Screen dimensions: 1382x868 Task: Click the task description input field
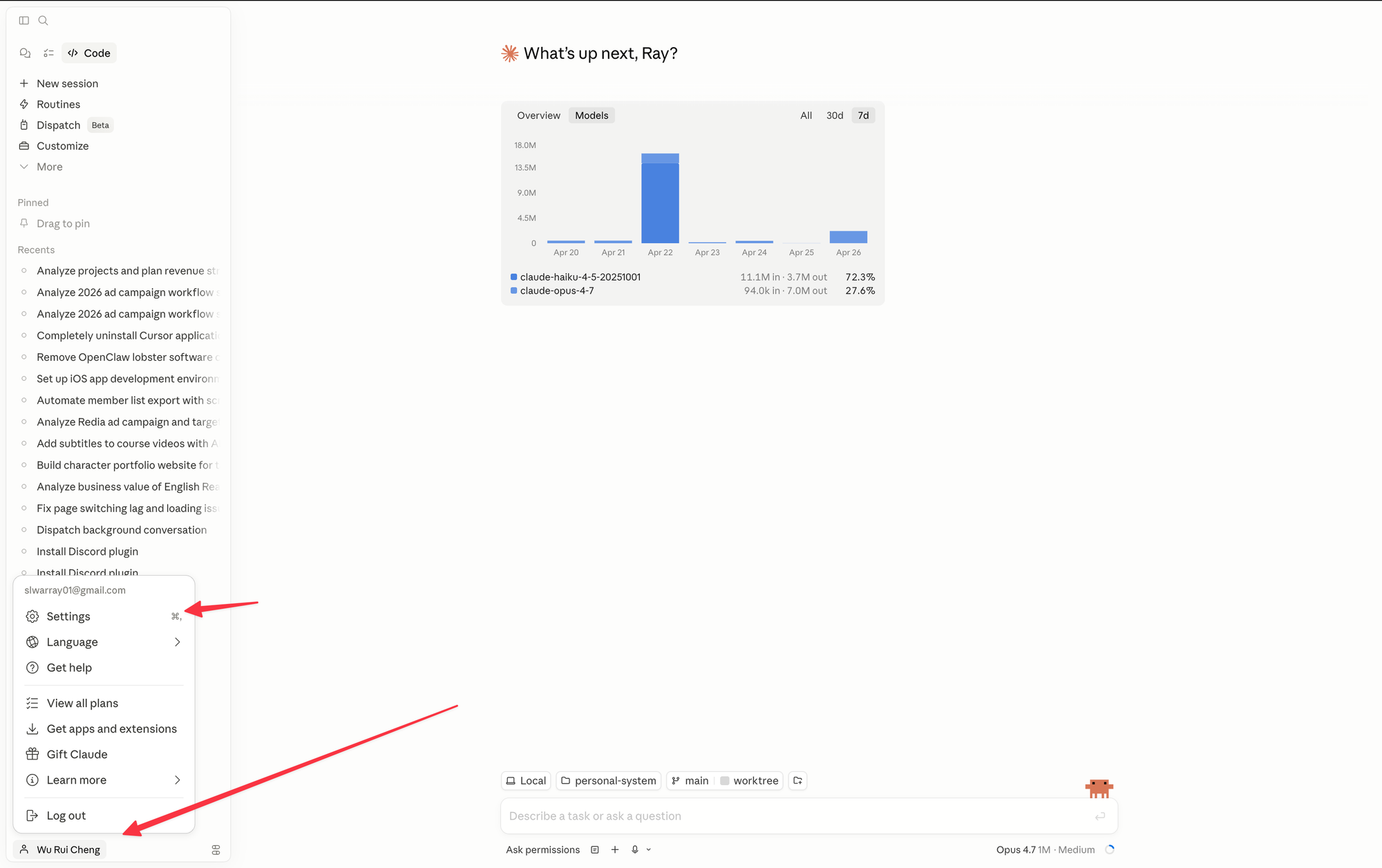(x=795, y=816)
